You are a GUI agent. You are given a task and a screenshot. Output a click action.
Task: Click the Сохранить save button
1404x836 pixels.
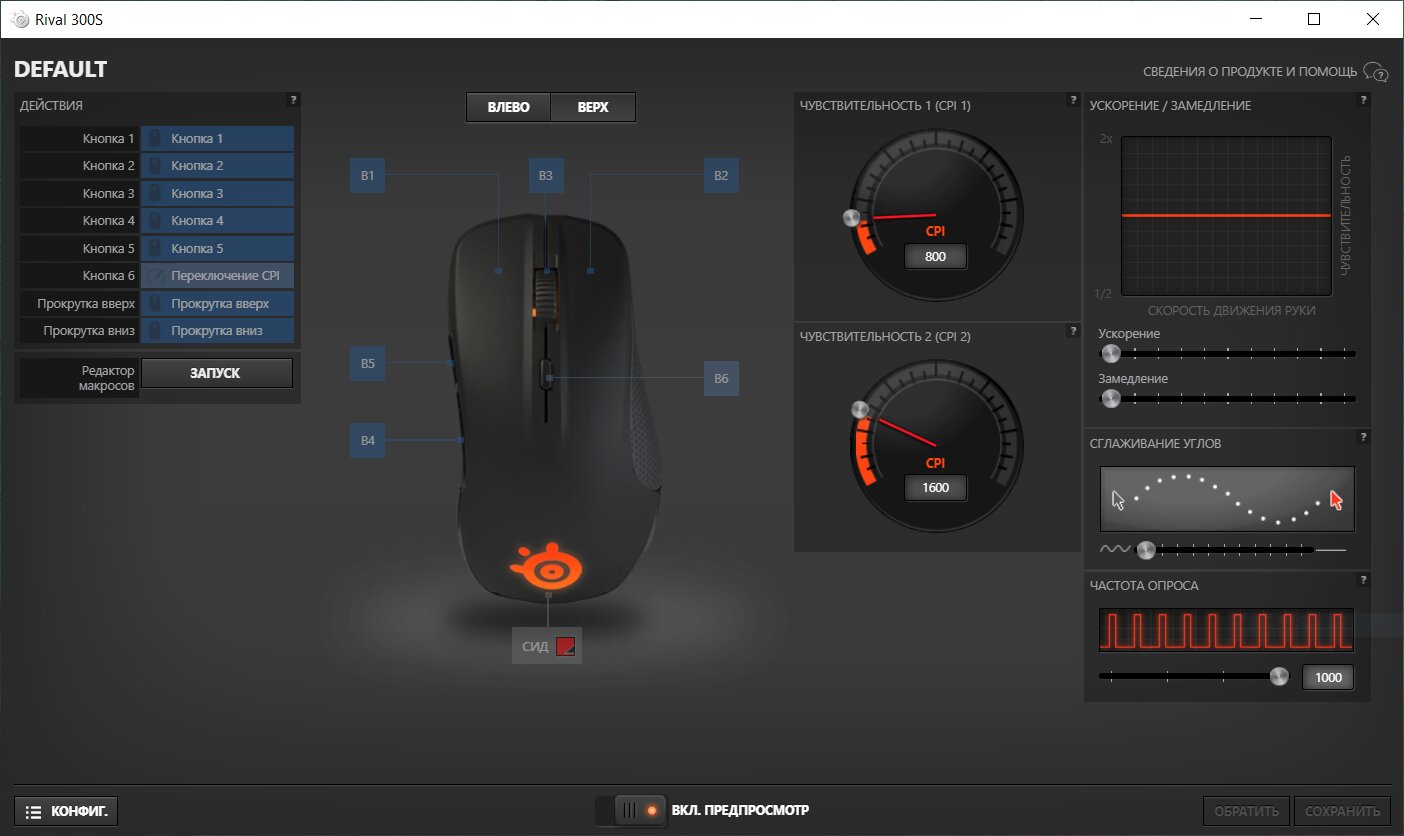pyautogui.click(x=1342, y=811)
